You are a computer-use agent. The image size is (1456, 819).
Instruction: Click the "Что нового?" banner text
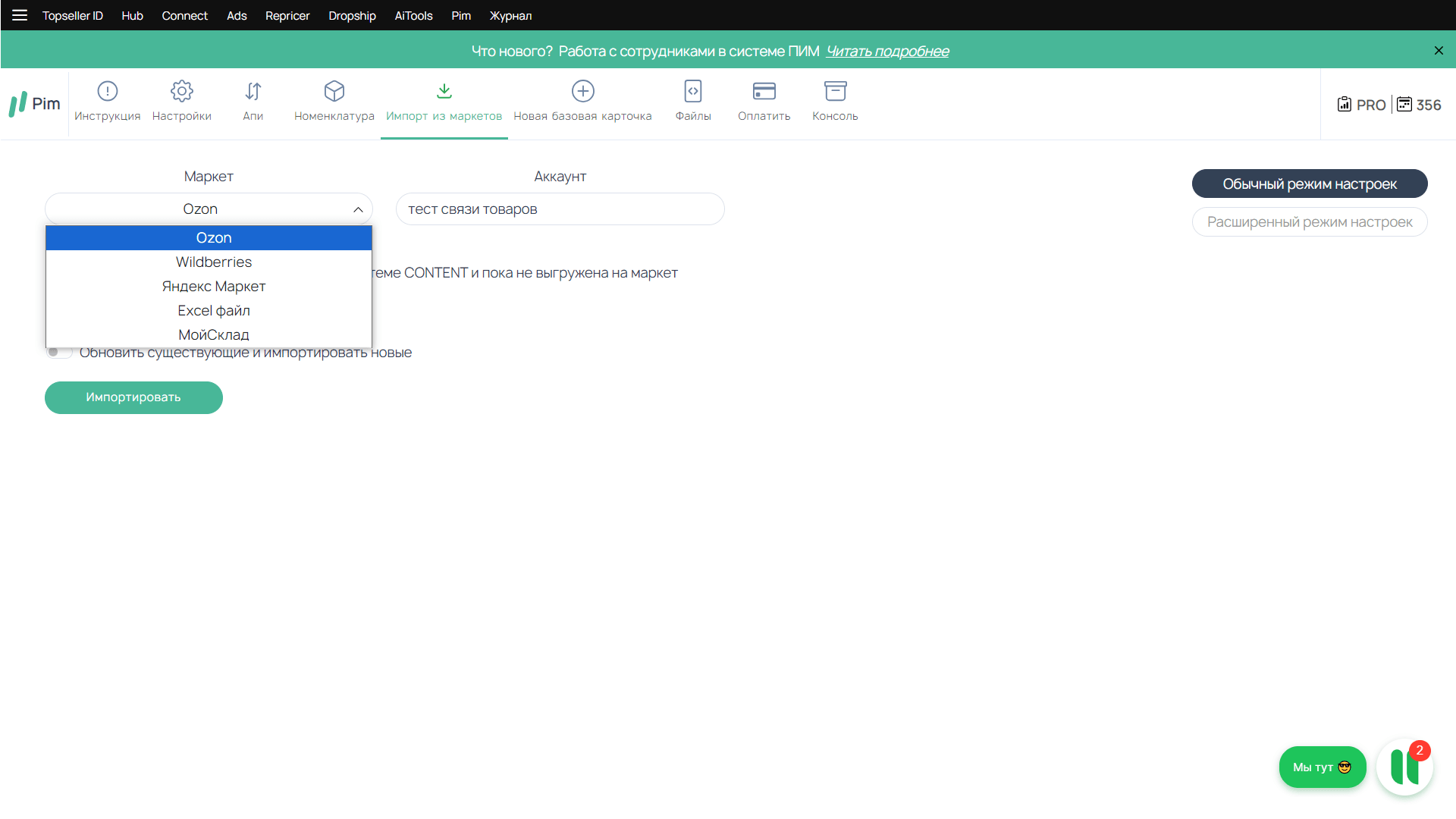tap(512, 51)
